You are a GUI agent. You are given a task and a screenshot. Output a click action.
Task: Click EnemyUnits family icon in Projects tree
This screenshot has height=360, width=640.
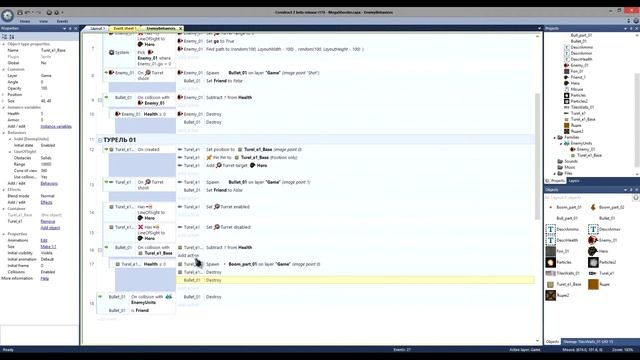[567, 143]
